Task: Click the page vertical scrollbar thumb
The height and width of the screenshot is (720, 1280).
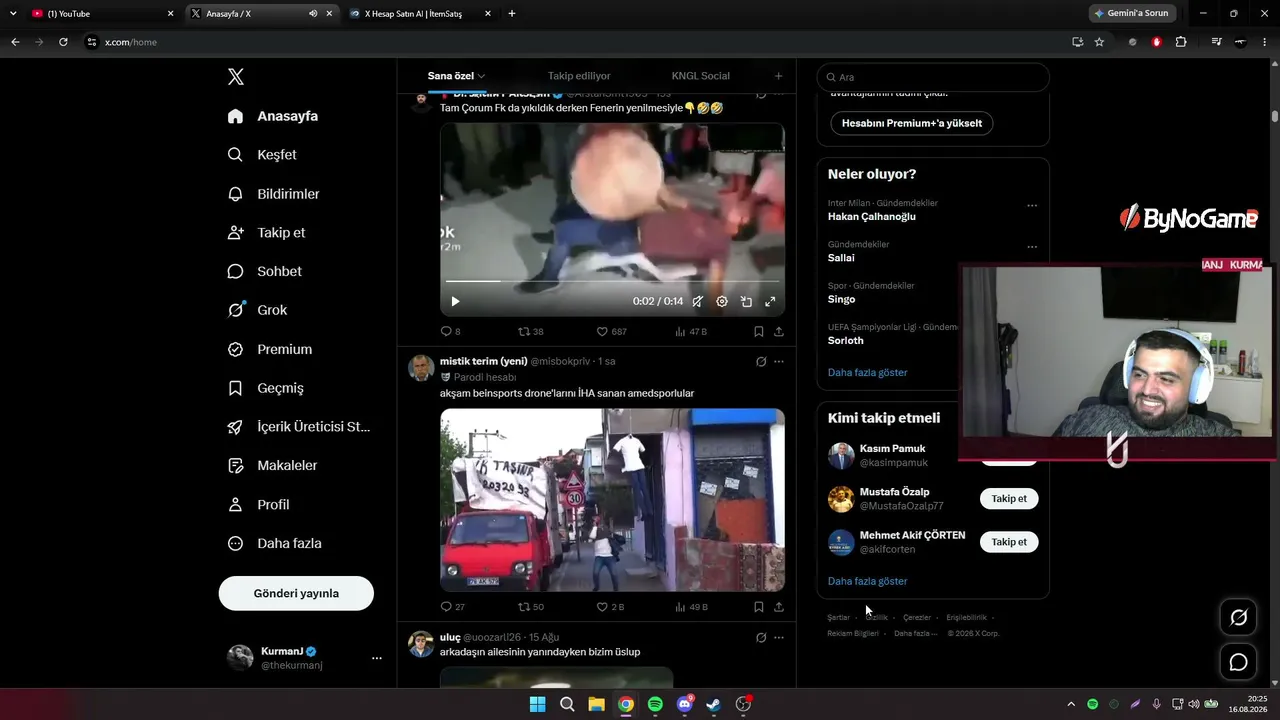Action: (1275, 116)
